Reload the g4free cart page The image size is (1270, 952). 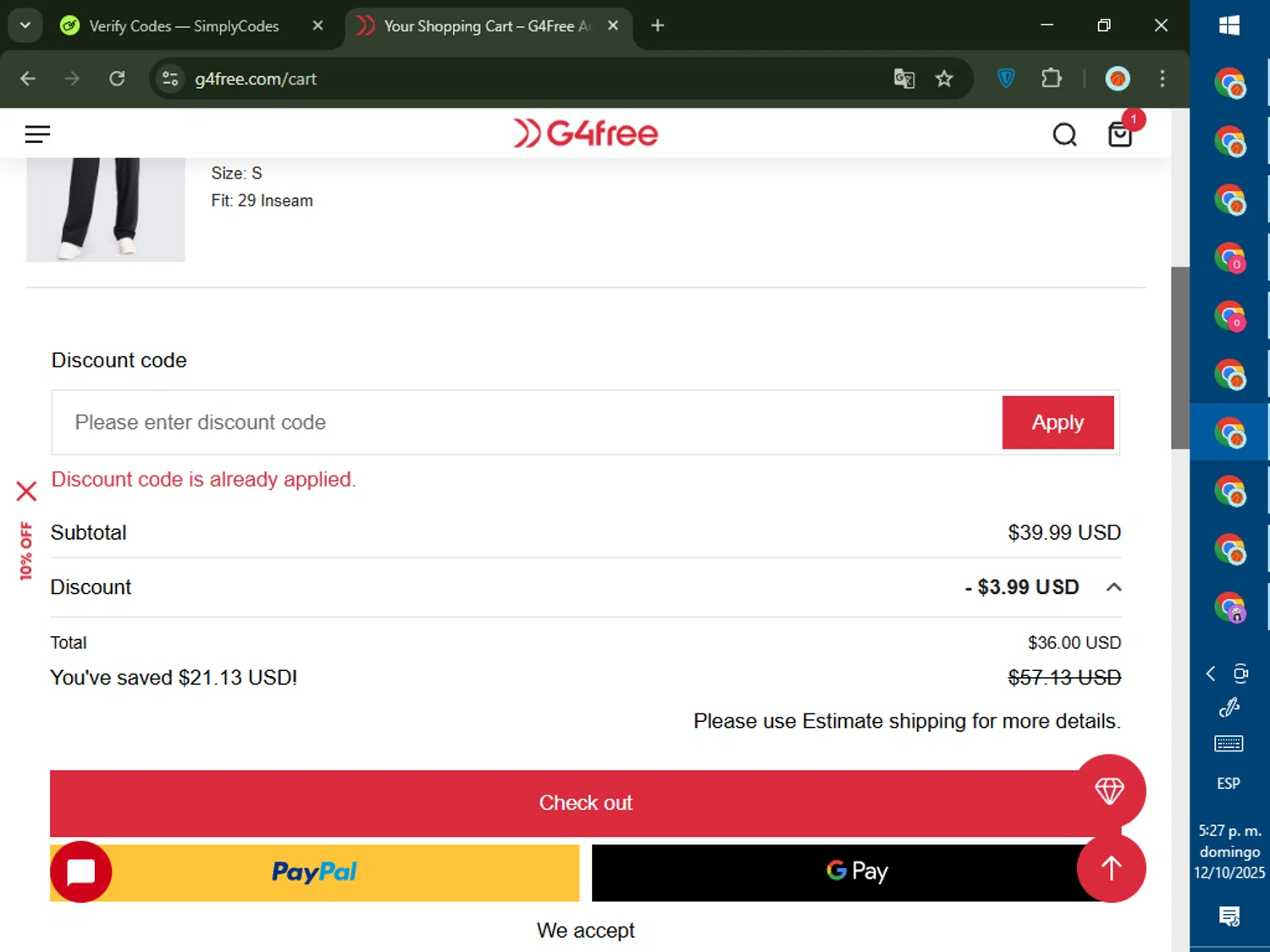coord(117,79)
